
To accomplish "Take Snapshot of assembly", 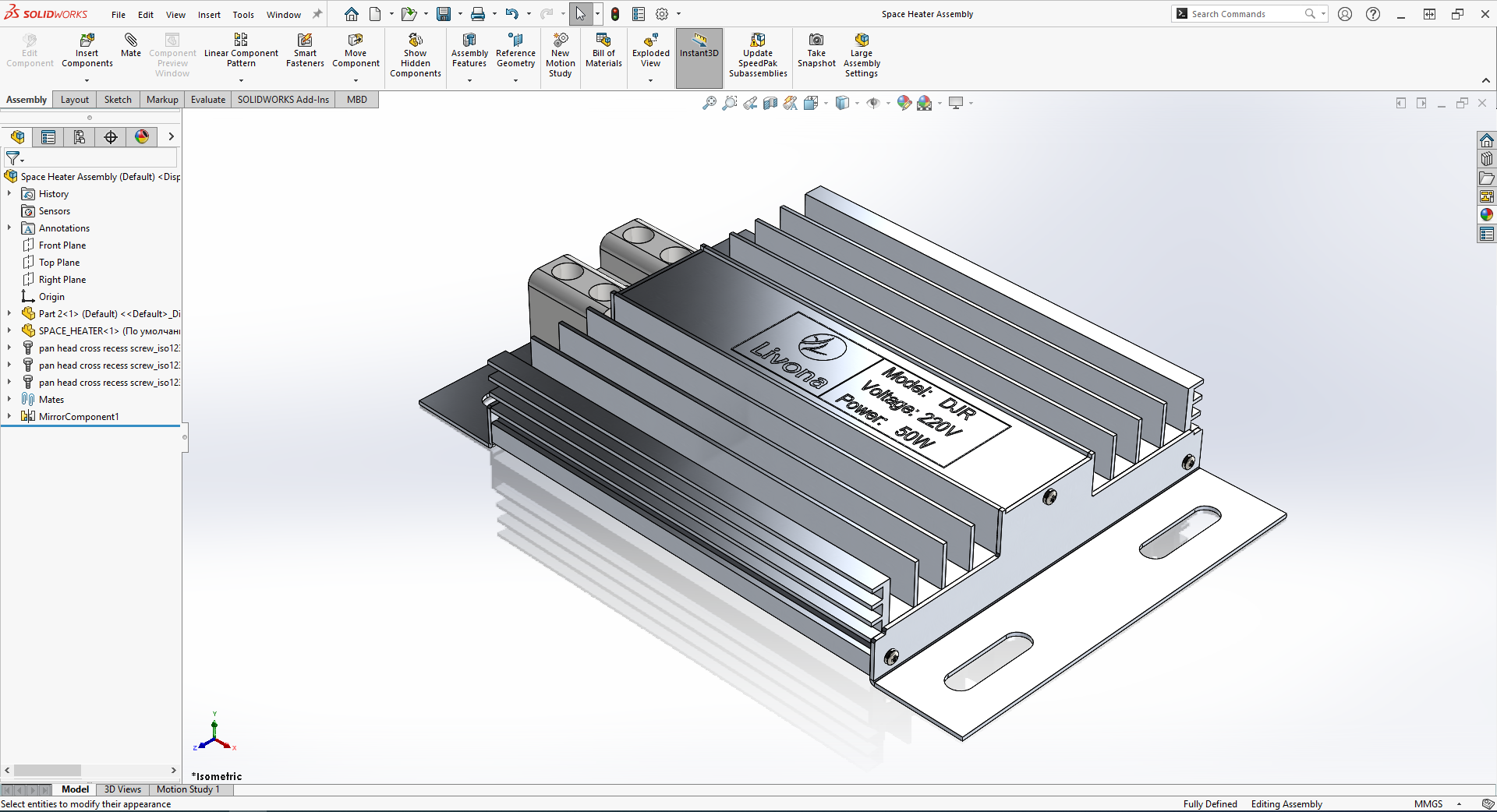I will (816, 50).
